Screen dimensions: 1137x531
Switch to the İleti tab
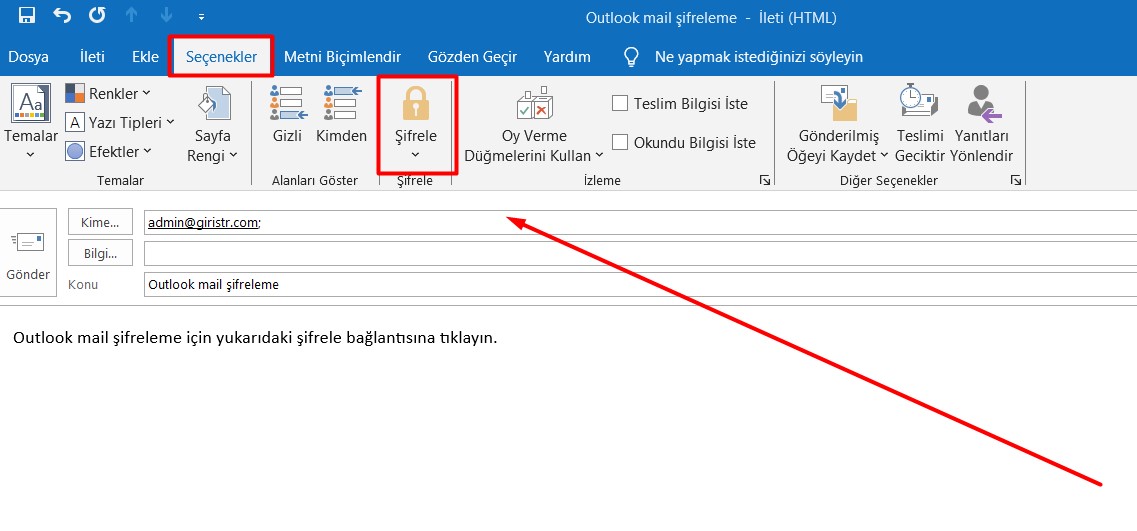point(92,57)
